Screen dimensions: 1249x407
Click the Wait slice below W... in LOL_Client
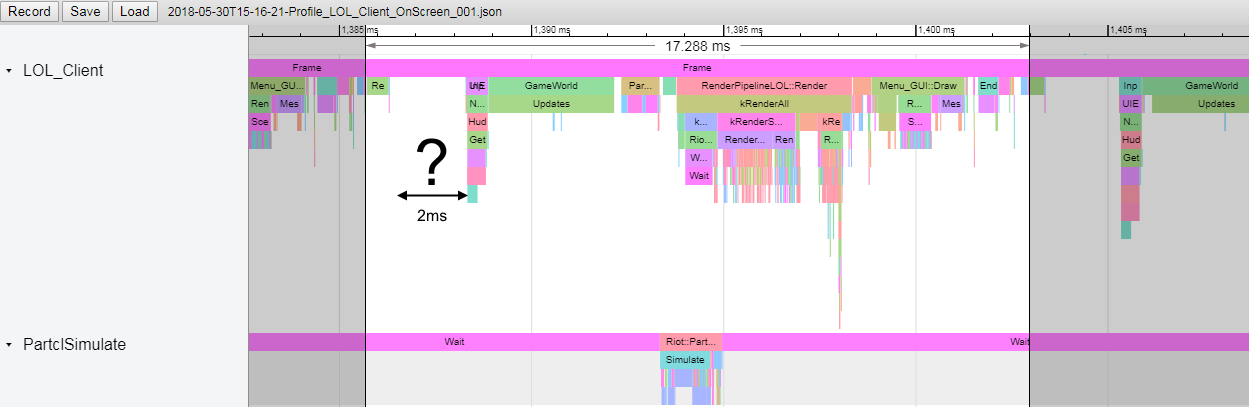pyautogui.click(x=698, y=176)
